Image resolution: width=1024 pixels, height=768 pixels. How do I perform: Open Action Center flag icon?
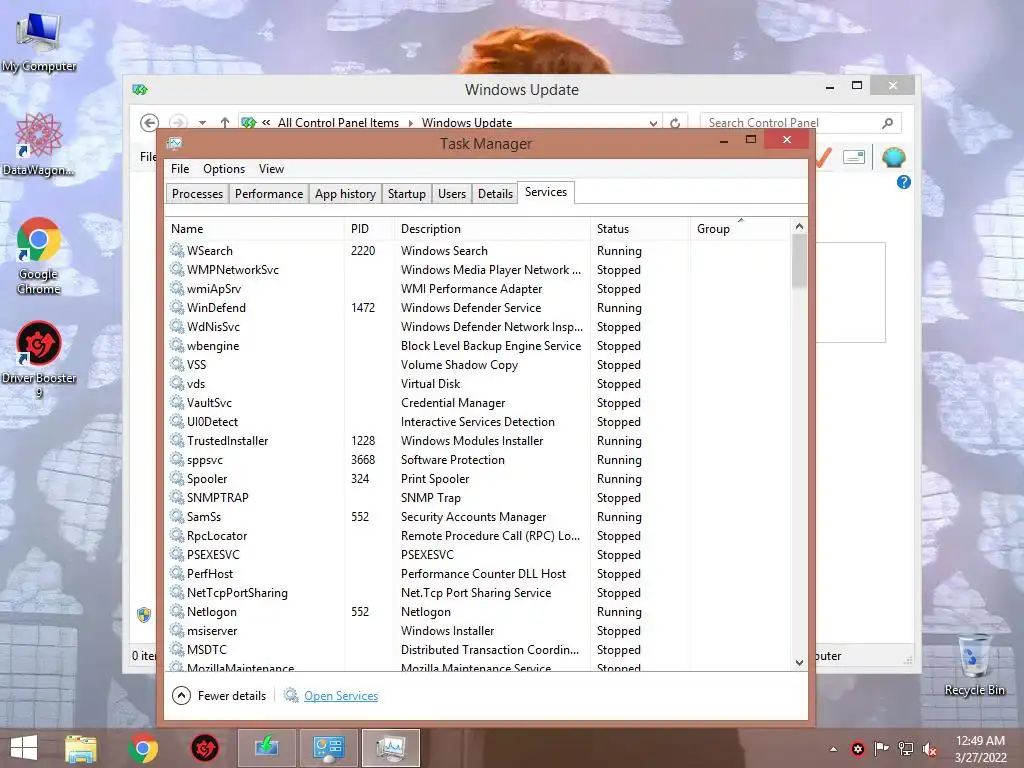(x=882, y=749)
